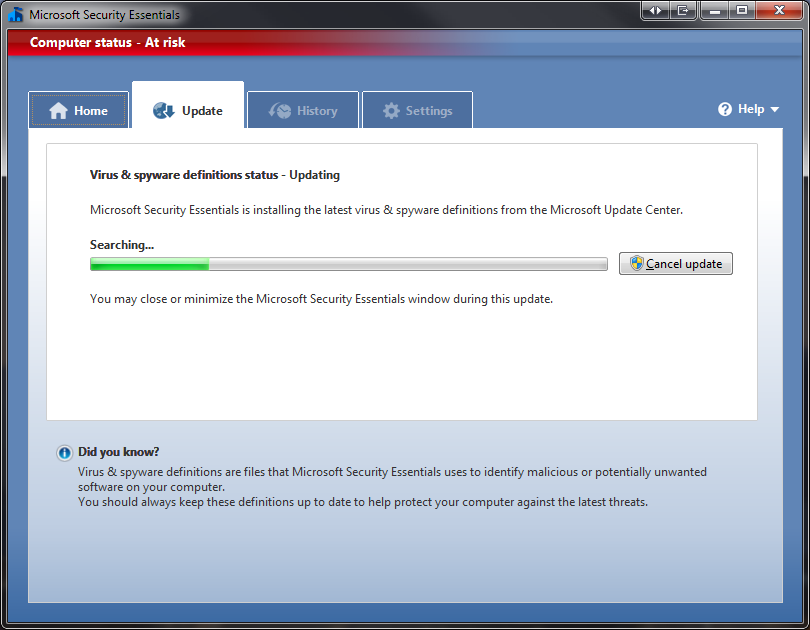Expand the Help dropdown arrow
Viewport: 810px width, 630px height.
(775, 110)
